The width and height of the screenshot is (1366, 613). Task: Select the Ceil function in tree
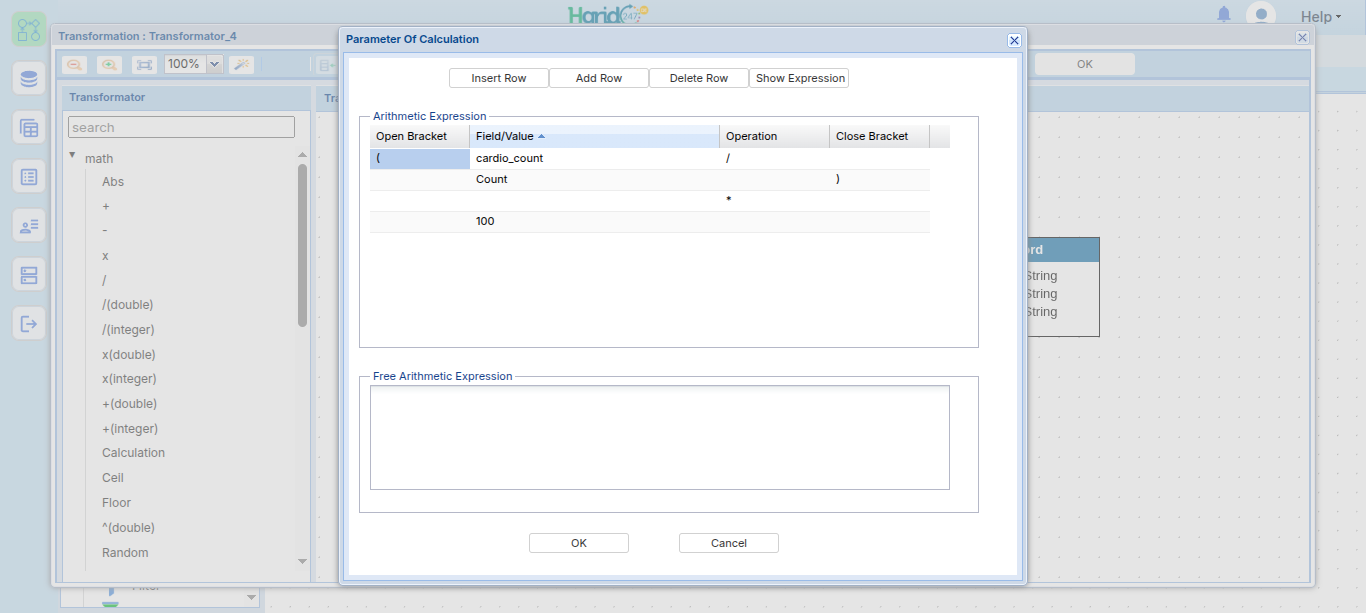click(113, 478)
